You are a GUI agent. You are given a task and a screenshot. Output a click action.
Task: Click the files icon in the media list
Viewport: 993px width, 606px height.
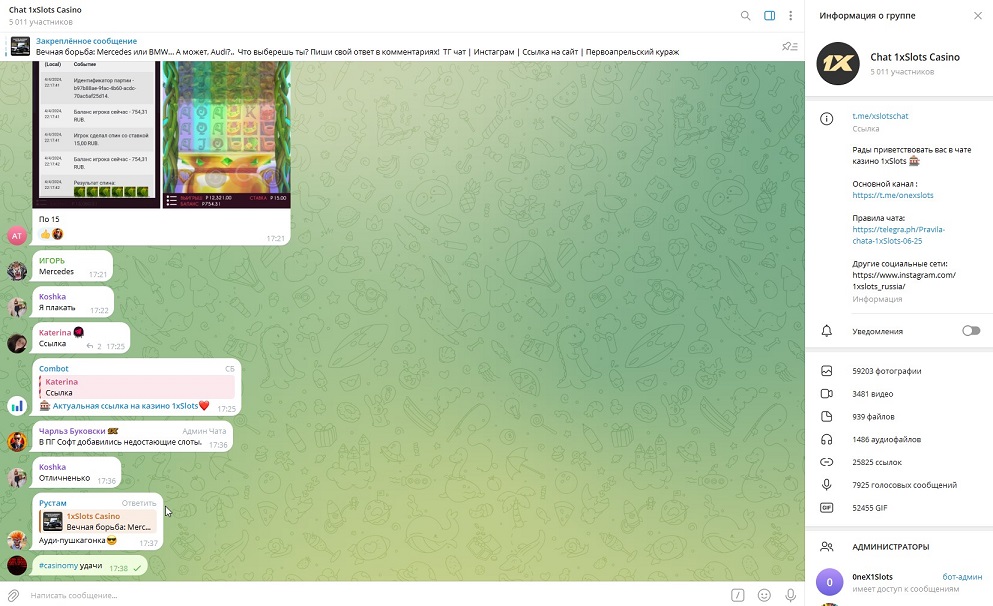point(826,417)
